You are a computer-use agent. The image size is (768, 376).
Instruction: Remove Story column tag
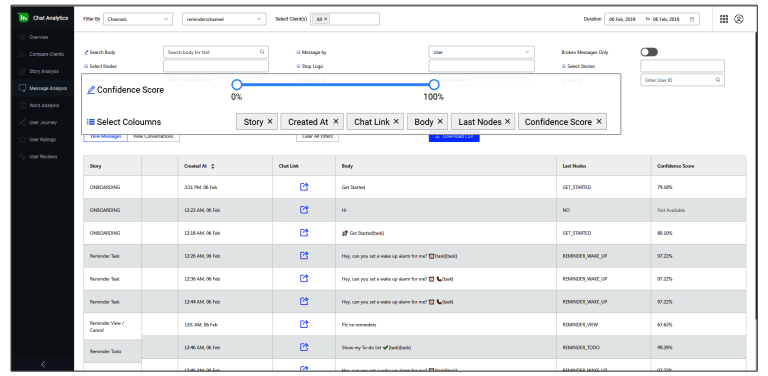tap(270, 121)
